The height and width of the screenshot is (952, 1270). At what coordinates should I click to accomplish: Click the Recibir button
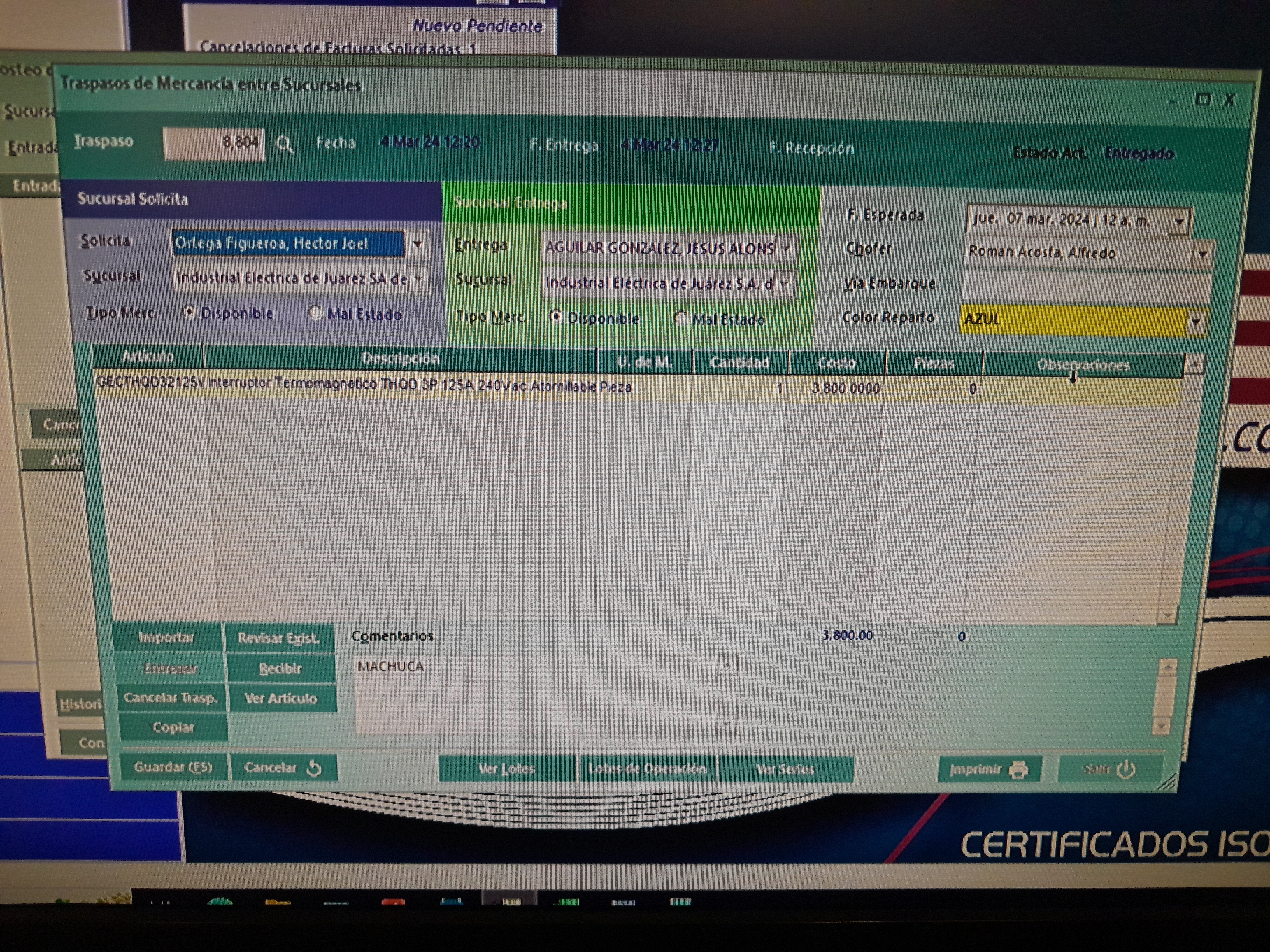click(x=280, y=669)
